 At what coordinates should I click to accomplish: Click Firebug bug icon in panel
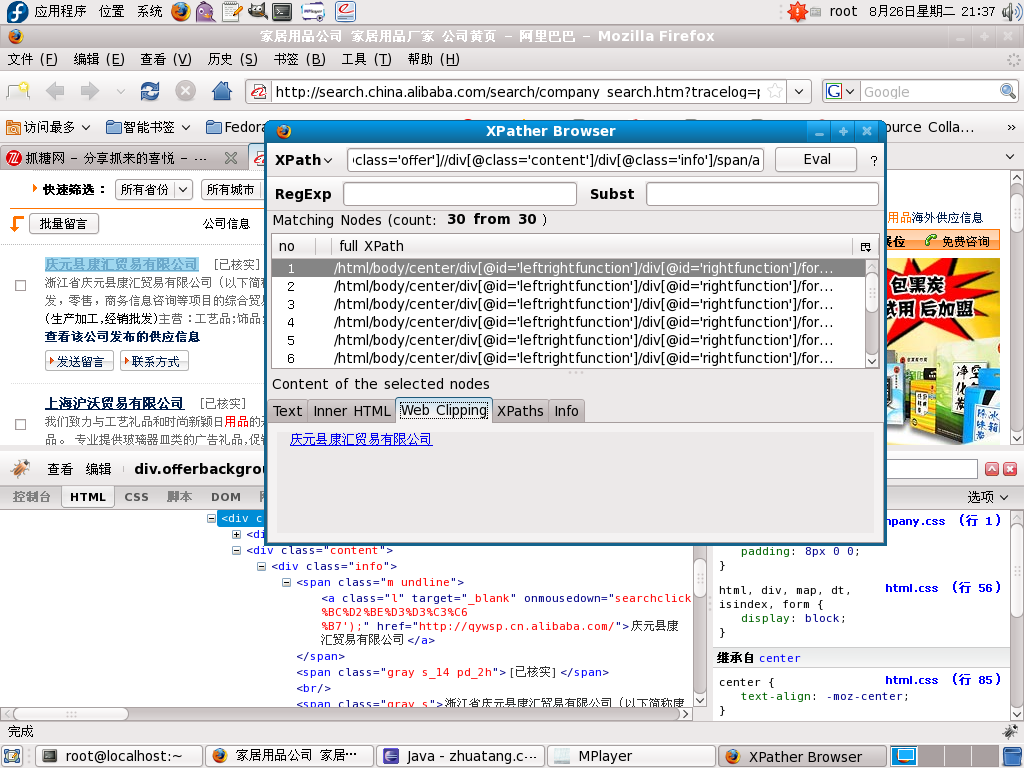[21, 468]
